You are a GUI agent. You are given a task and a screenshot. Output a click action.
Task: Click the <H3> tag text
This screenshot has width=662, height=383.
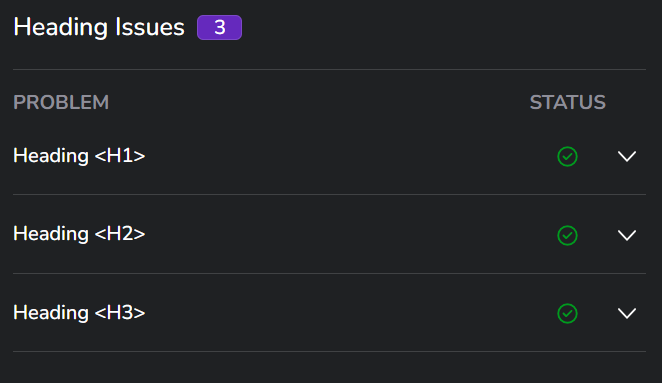point(120,313)
